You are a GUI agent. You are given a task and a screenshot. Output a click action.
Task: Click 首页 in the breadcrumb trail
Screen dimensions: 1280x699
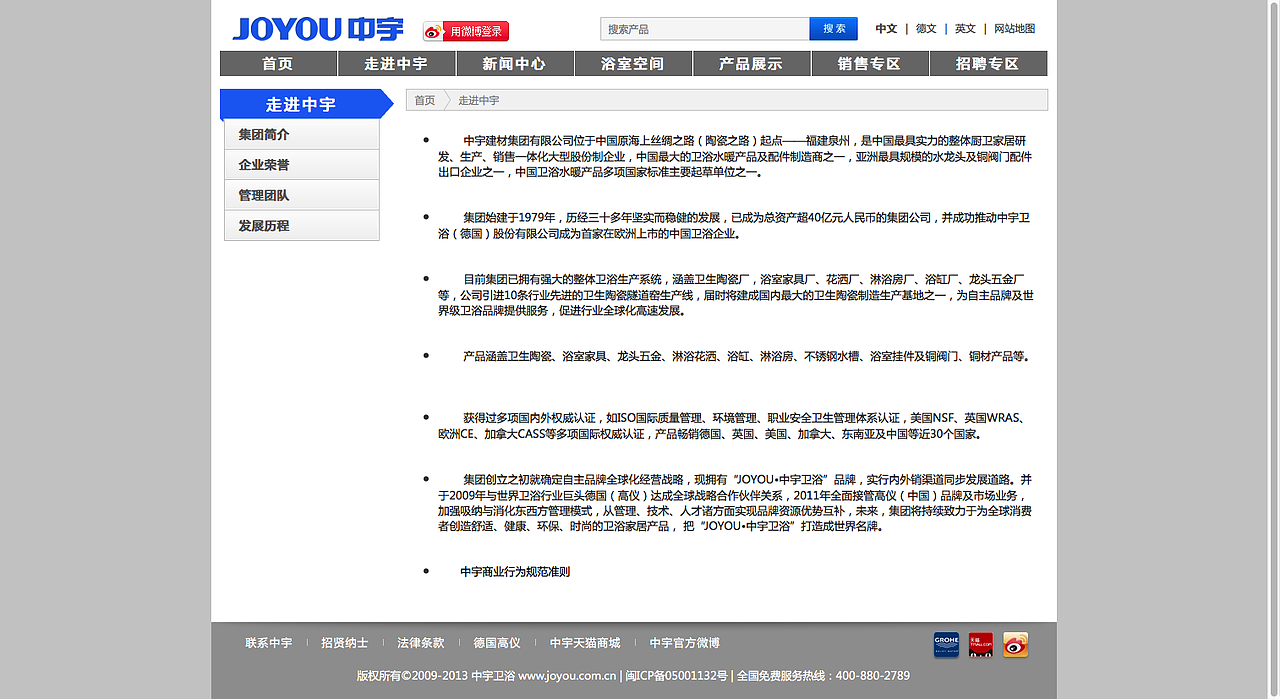click(423, 100)
